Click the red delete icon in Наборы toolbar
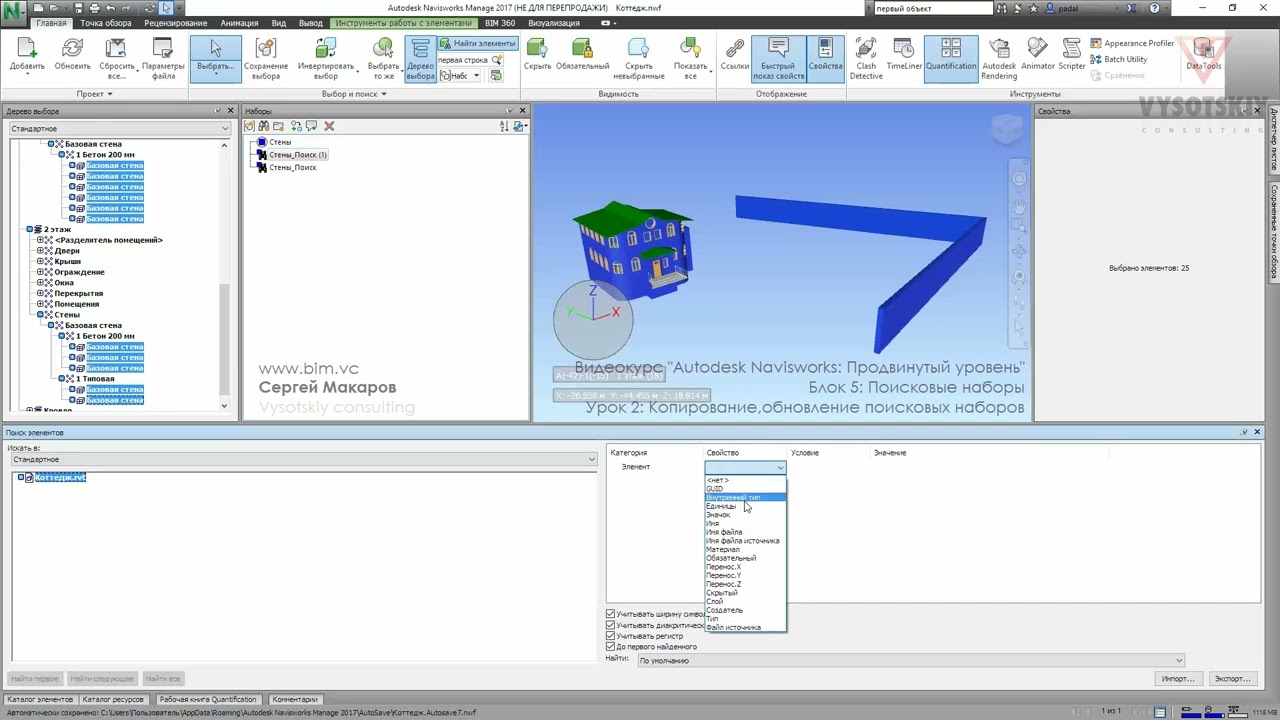The height and width of the screenshot is (720, 1280). tap(329, 126)
